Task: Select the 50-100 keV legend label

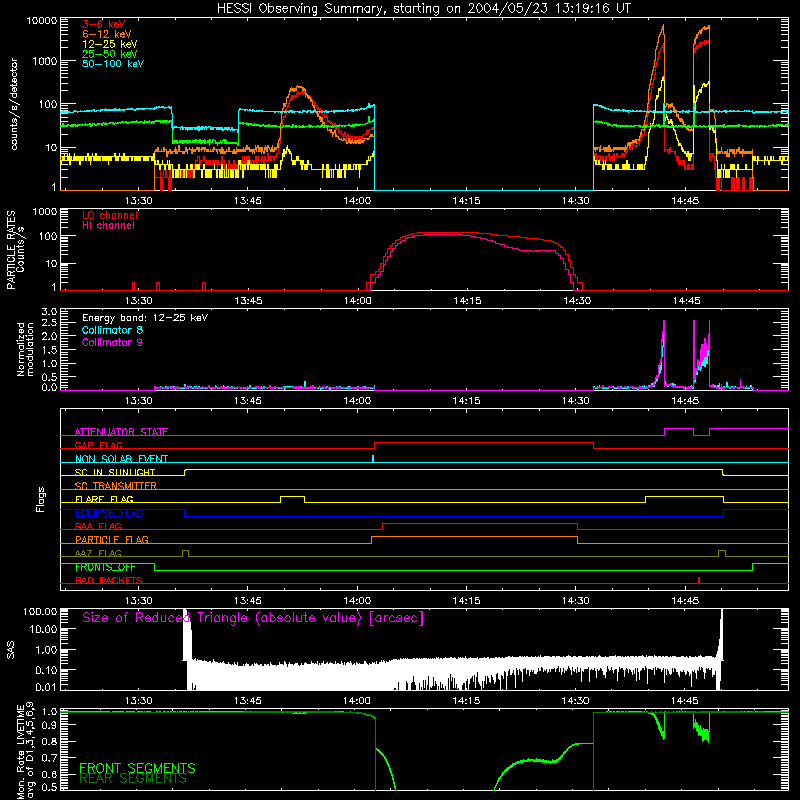Action: coord(112,64)
